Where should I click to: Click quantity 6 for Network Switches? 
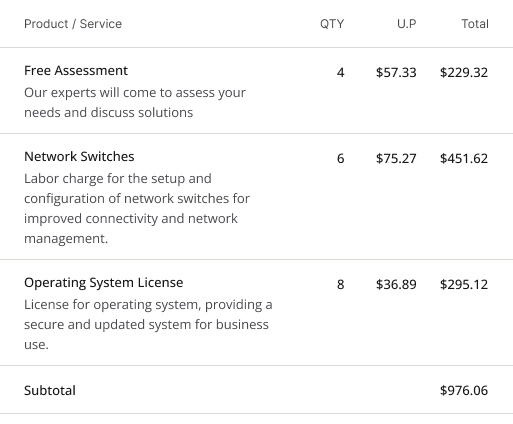pos(340,159)
